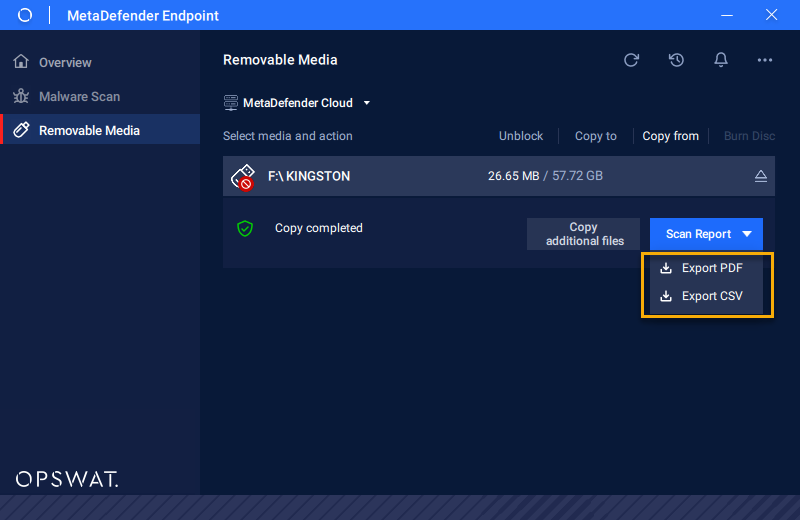Select Removable Media in the sidebar
800x520 pixels.
(x=102, y=130)
